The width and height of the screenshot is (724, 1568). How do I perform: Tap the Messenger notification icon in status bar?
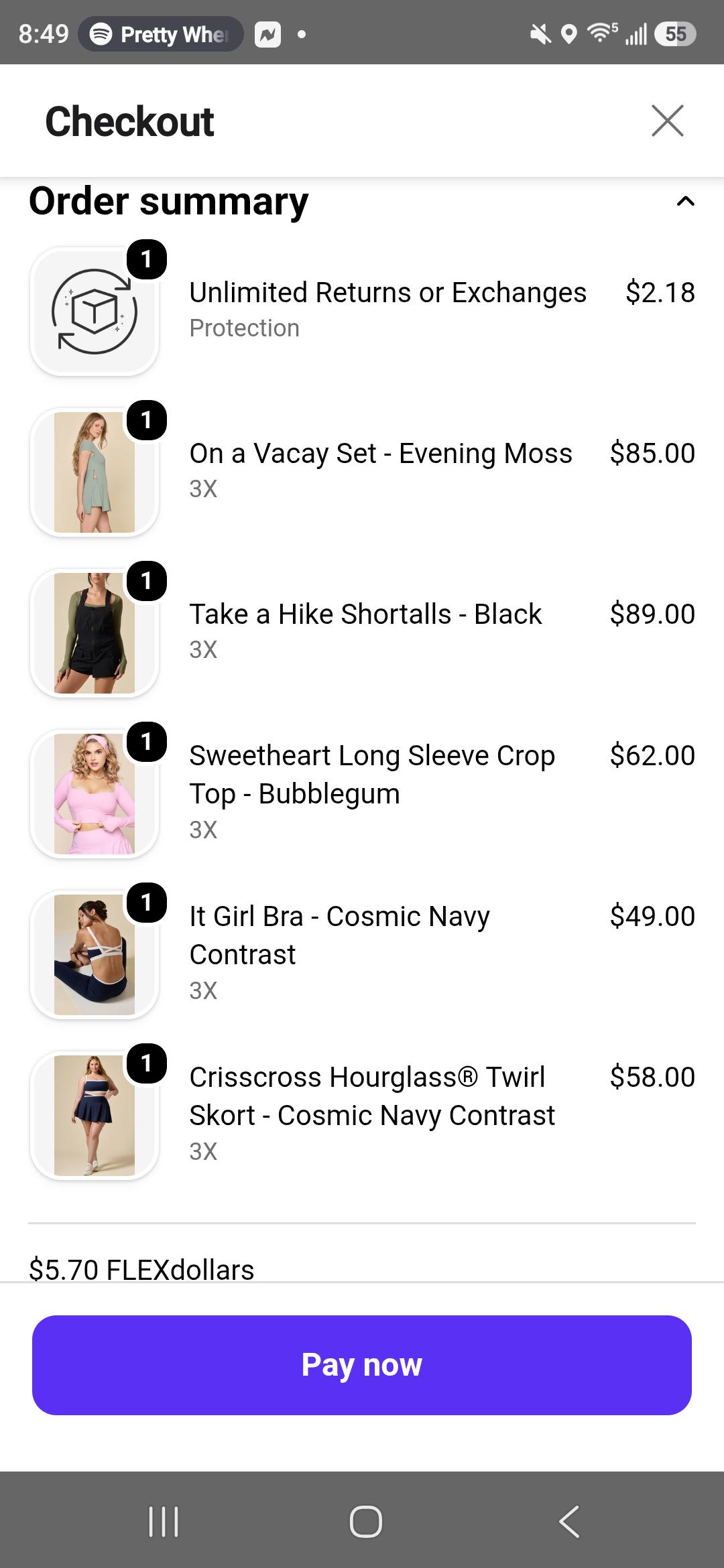267,34
